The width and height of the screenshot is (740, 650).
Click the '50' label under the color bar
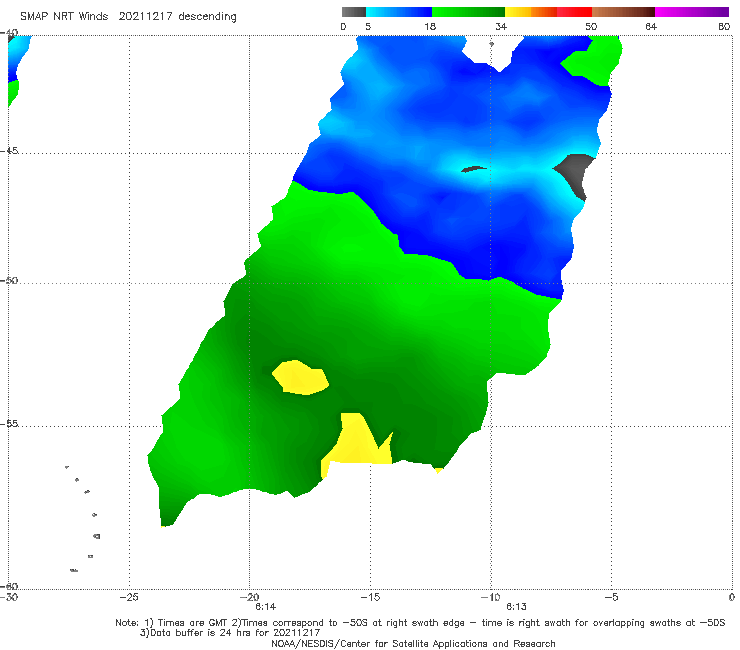[x=591, y=26]
